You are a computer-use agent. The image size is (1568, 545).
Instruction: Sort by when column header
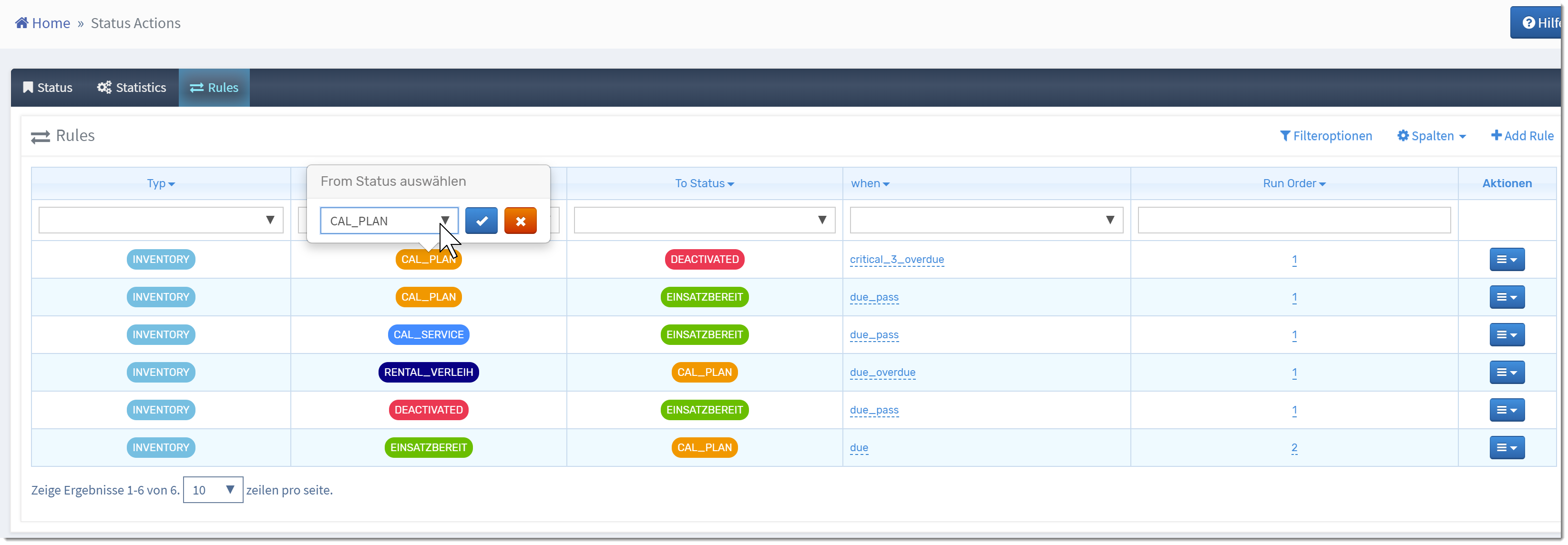coord(870,183)
